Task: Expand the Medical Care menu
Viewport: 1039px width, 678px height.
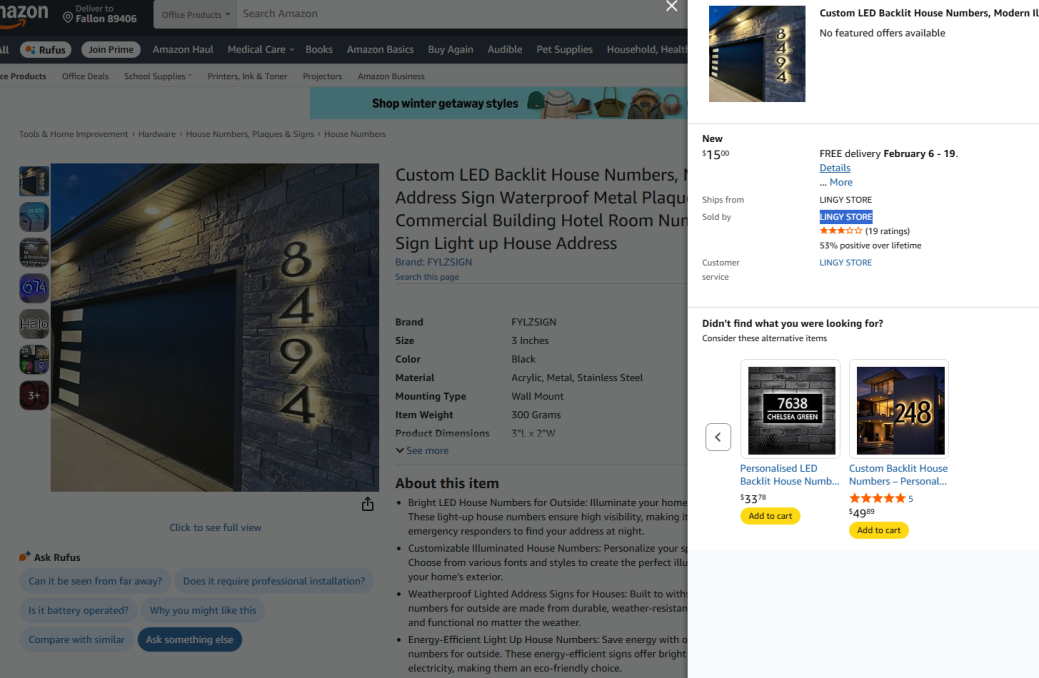Action: pyautogui.click(x=260, y=50)
